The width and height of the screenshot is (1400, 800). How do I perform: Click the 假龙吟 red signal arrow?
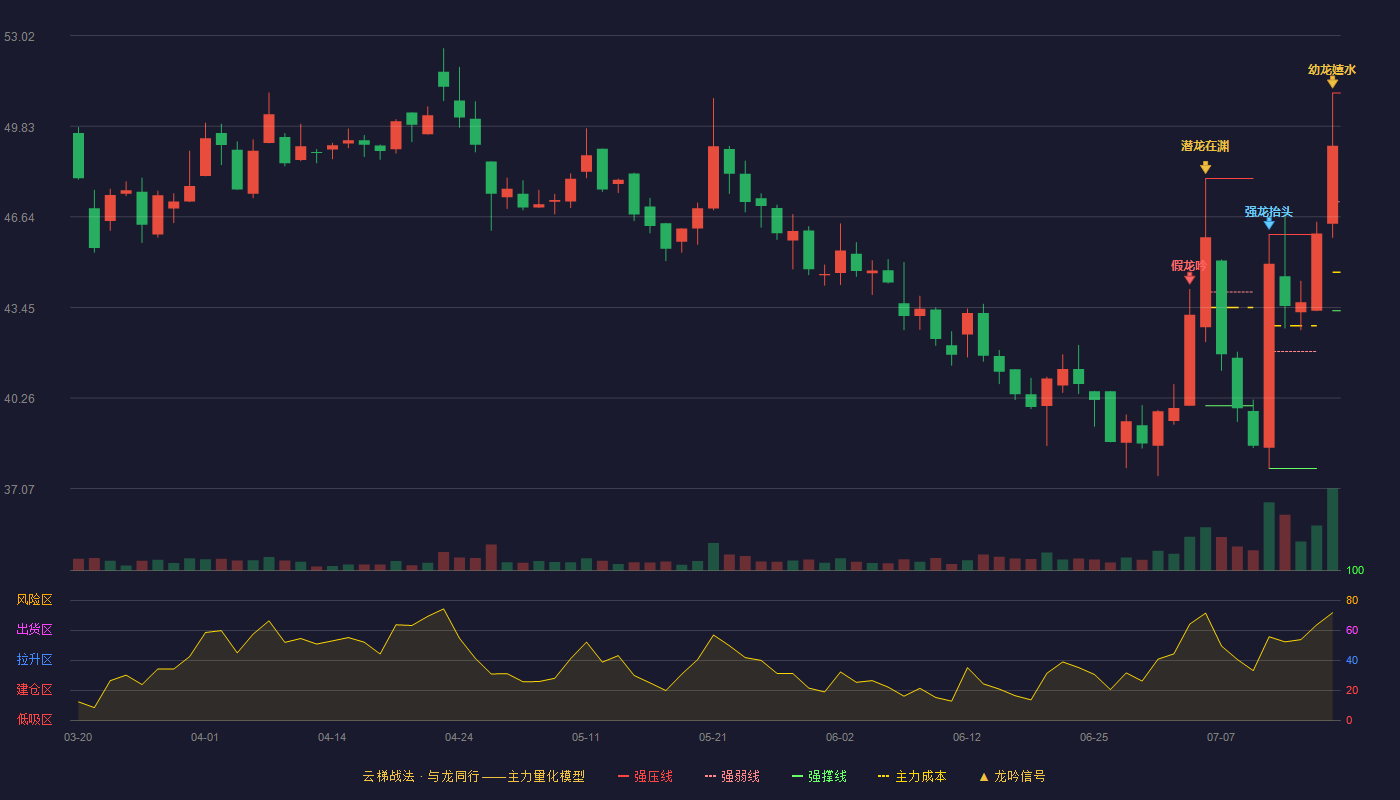(1189, 278)
